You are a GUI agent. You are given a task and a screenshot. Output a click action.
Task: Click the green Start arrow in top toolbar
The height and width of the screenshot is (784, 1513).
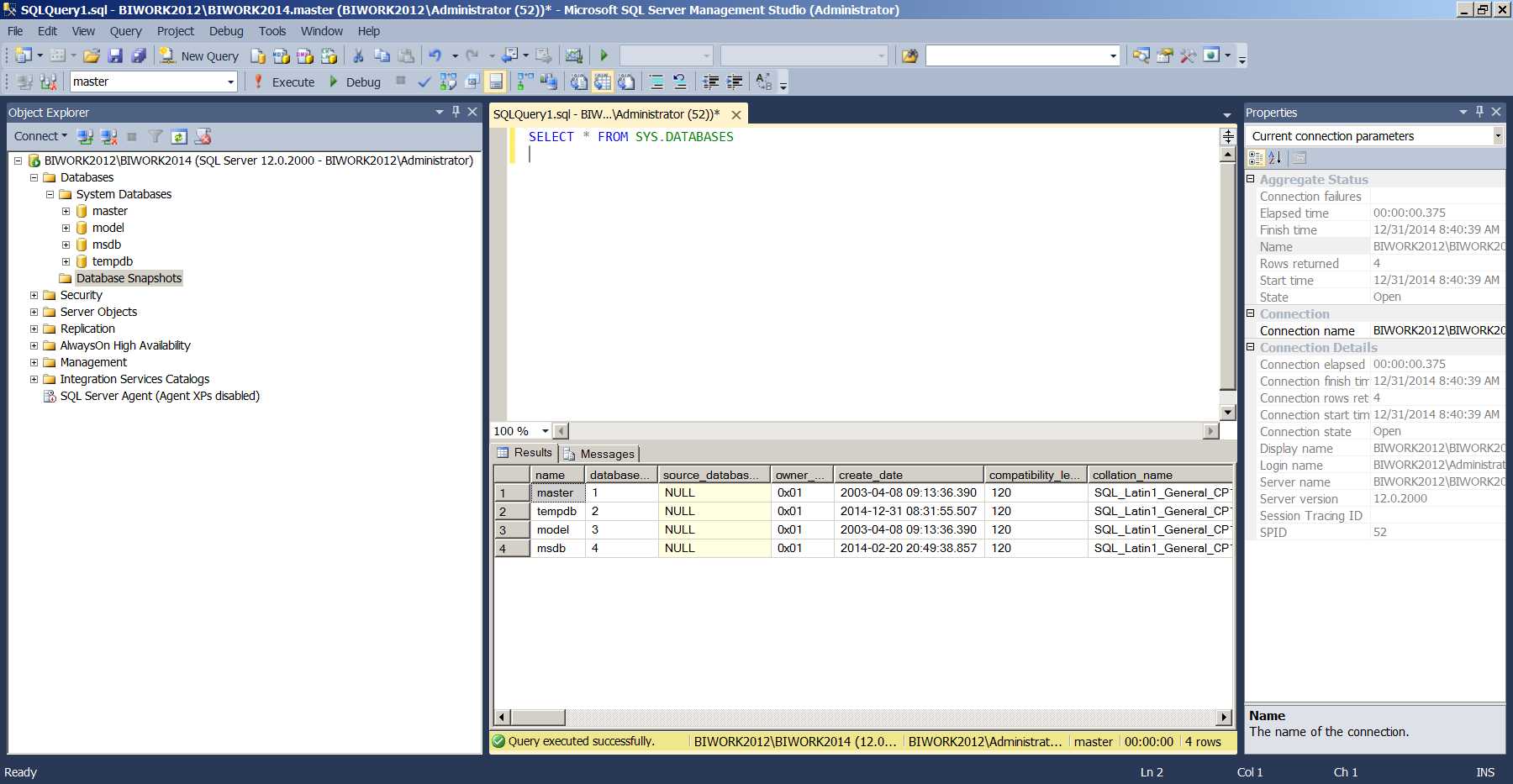coord(604,55)
